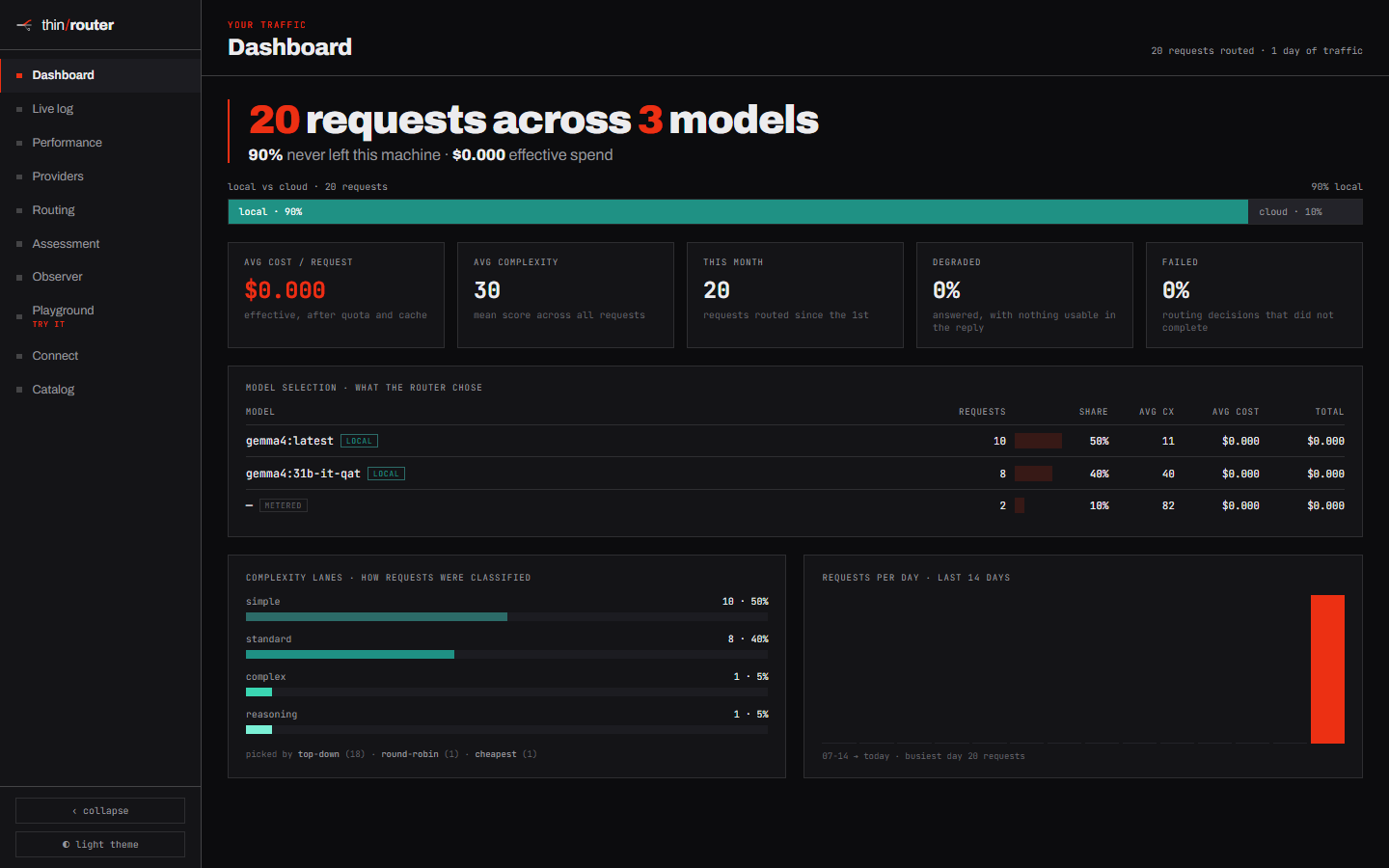Click the local 90% bar segment
Screen dimensions: 1389x868
(738, 212)
